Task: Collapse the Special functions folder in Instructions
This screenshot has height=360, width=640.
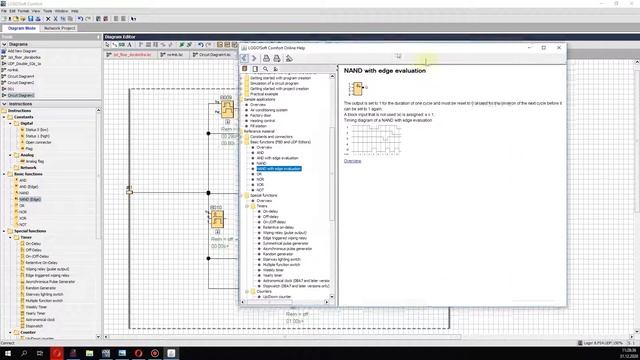Action: coord(4,231)
